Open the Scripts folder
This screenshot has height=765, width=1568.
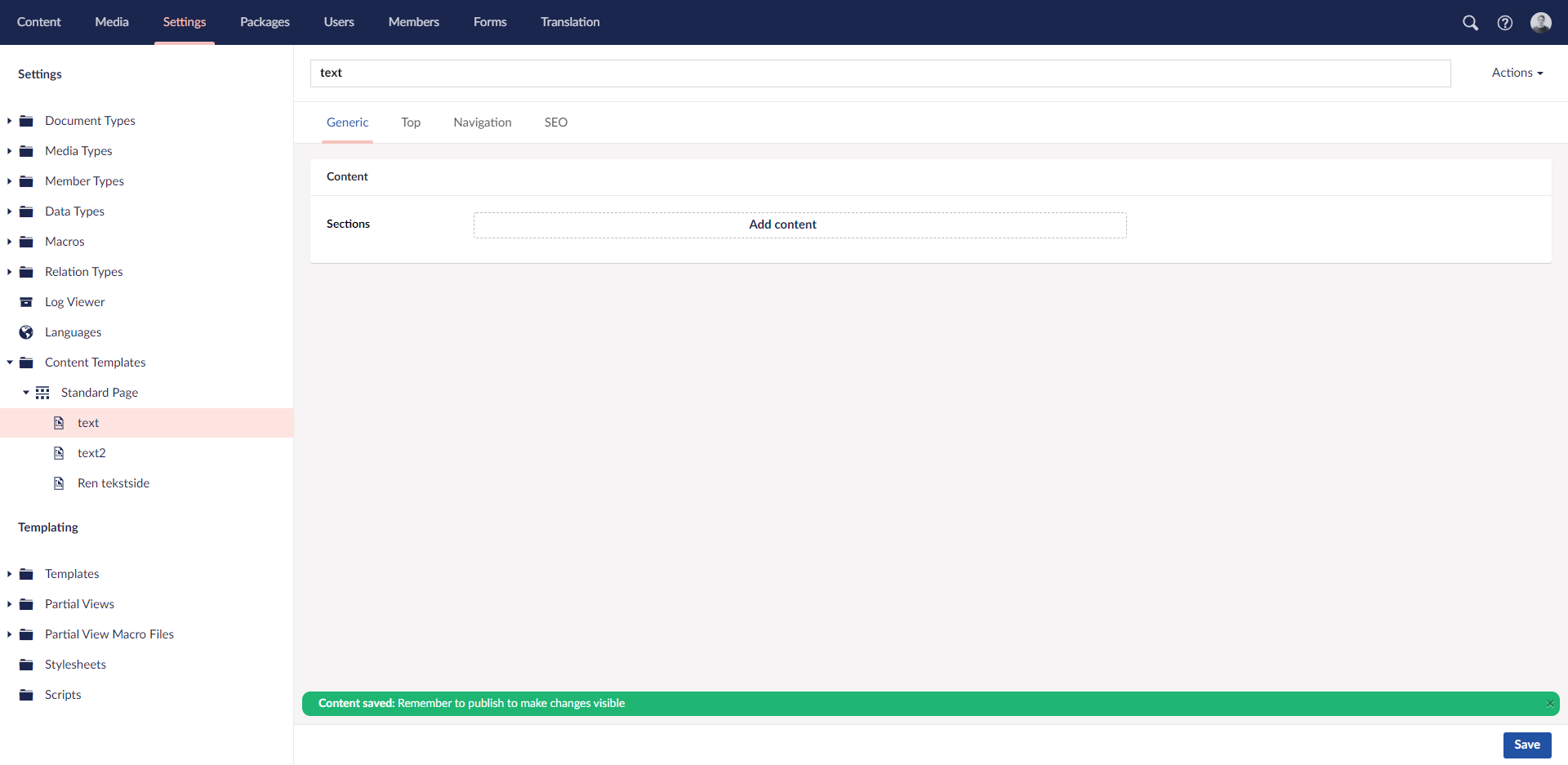[63, 694]
